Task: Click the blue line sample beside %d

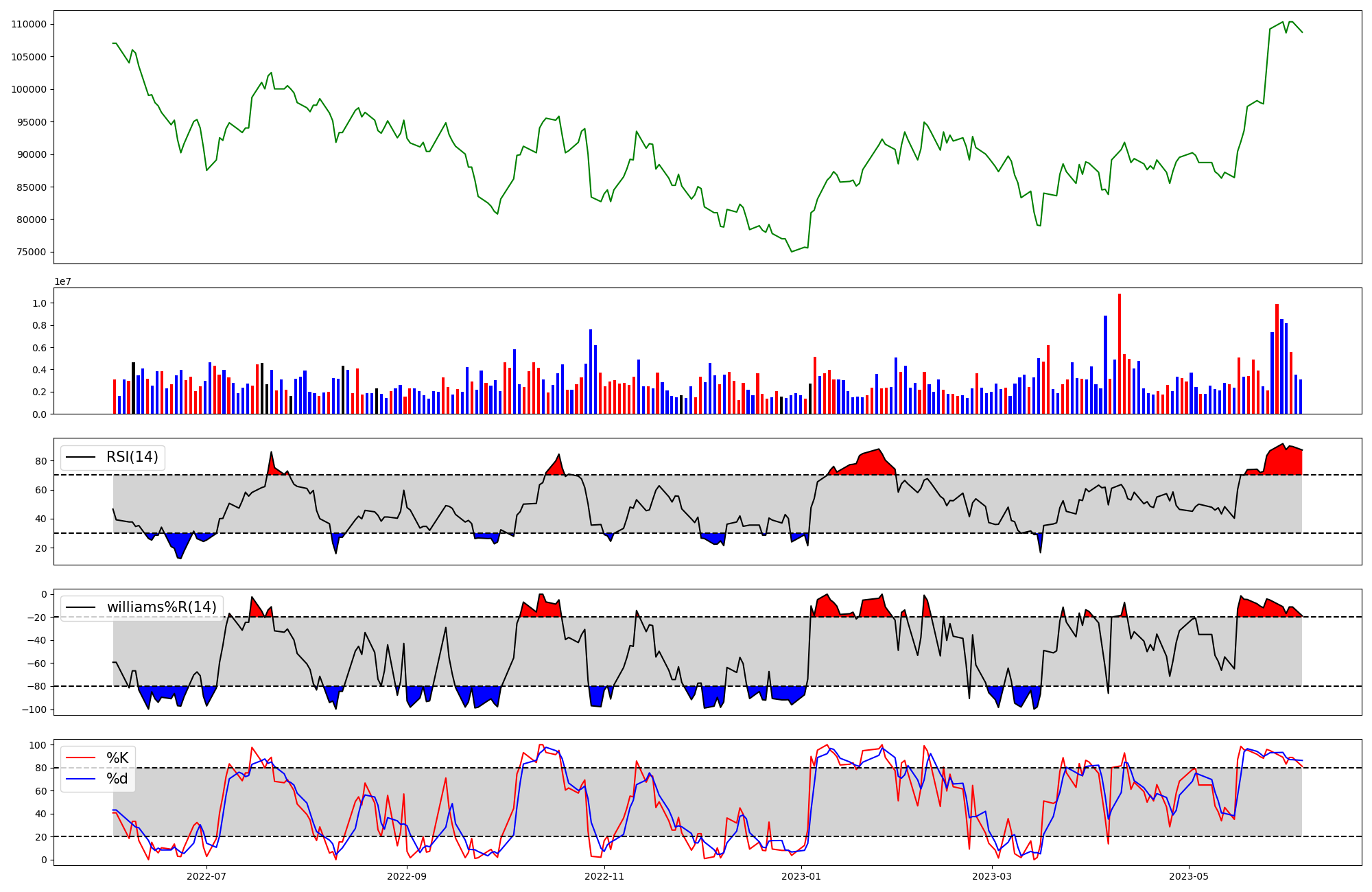Action: click(82, 779)
